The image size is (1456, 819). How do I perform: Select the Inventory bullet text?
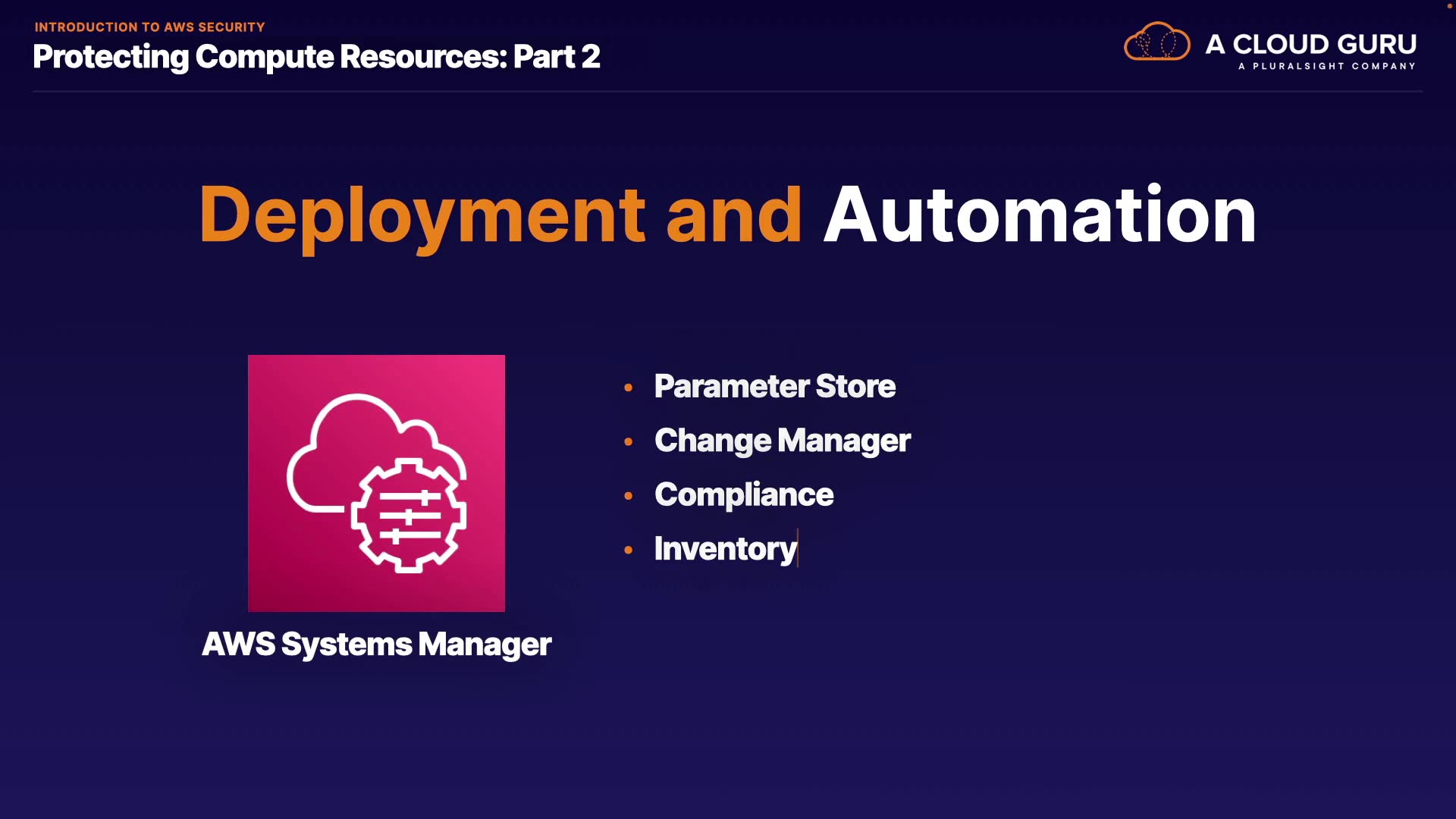coord(725,549)
